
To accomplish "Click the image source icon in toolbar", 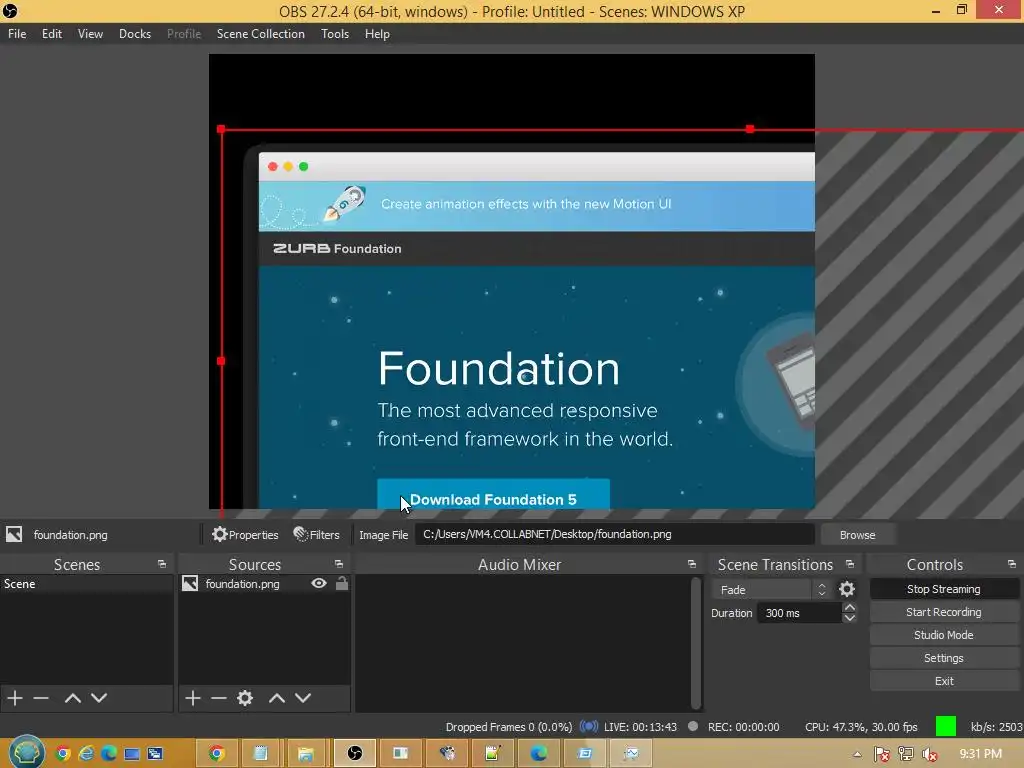I will (x=14, y=534).
